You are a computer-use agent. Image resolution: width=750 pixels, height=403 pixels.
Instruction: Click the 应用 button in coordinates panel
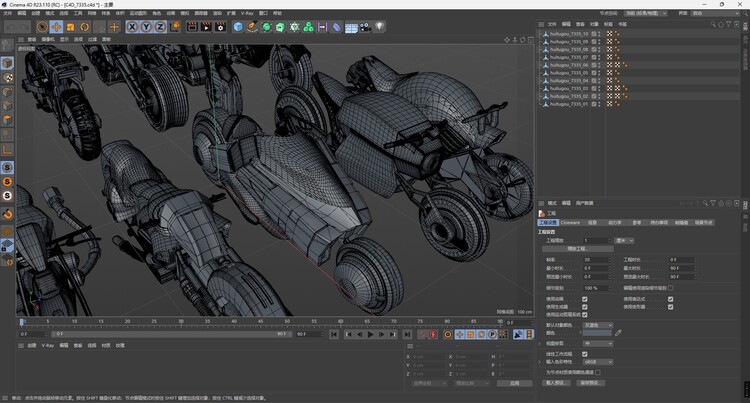514,383
